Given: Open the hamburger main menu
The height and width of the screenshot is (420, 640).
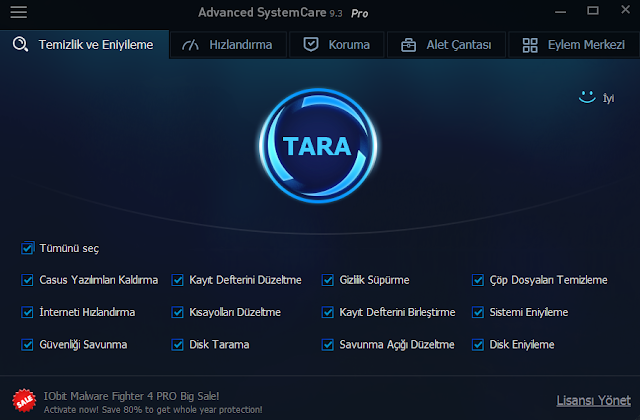Looking at the screenshot, I should 19,12.
